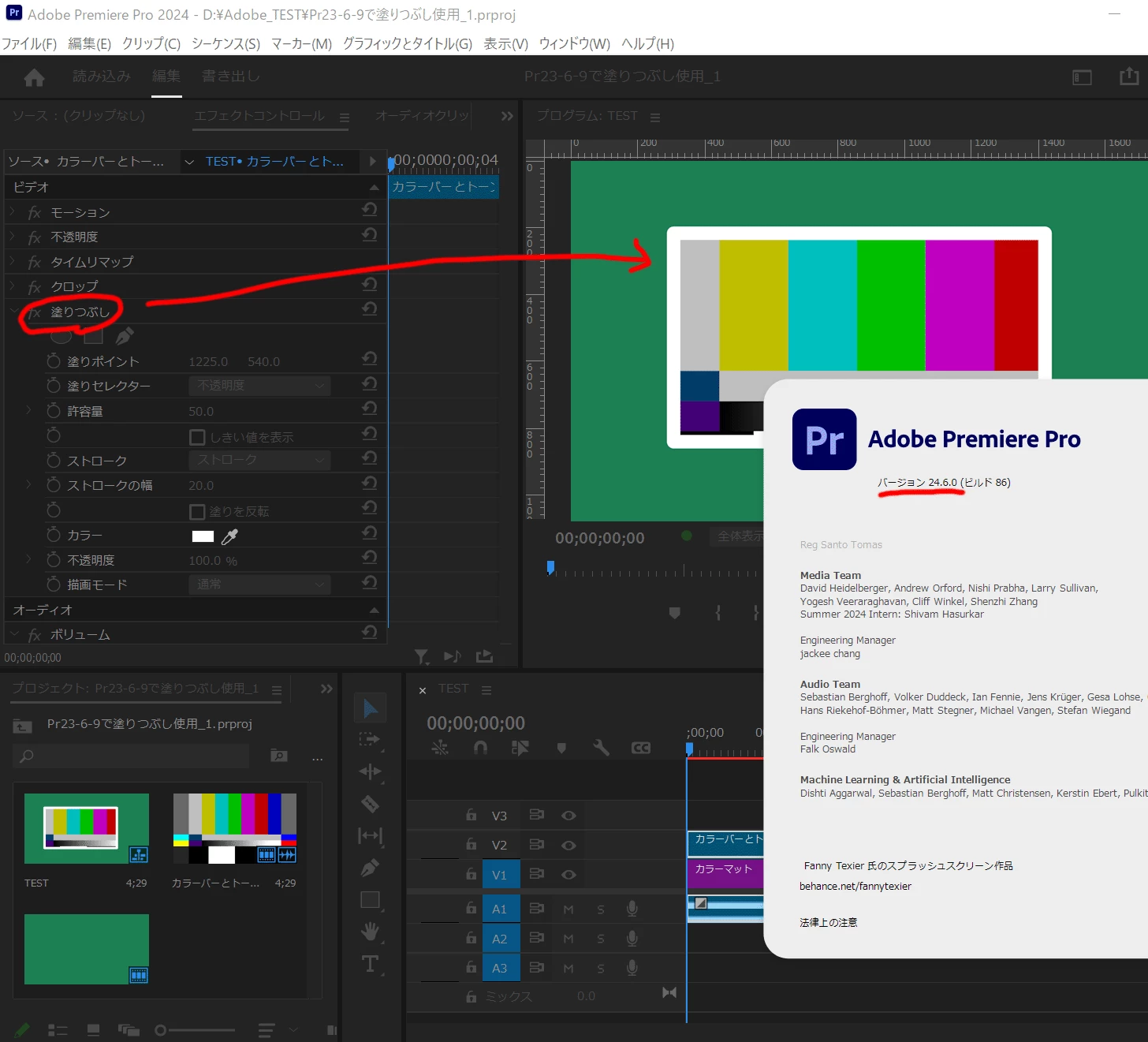Toggle animation stopwatch for 塗りポイント
The image size is (1148, 1042).
click(x=54, y=361)
